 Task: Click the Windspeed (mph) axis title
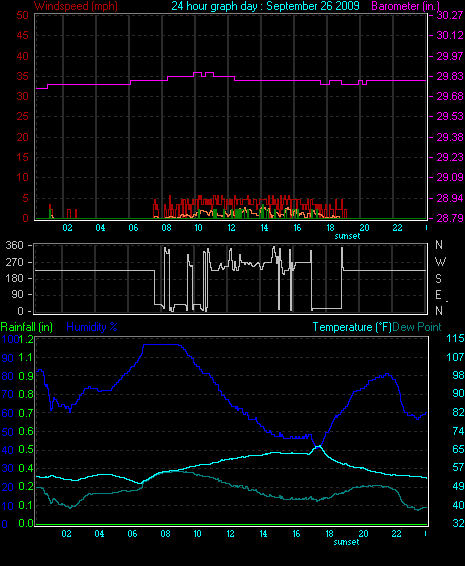[76, 6]
